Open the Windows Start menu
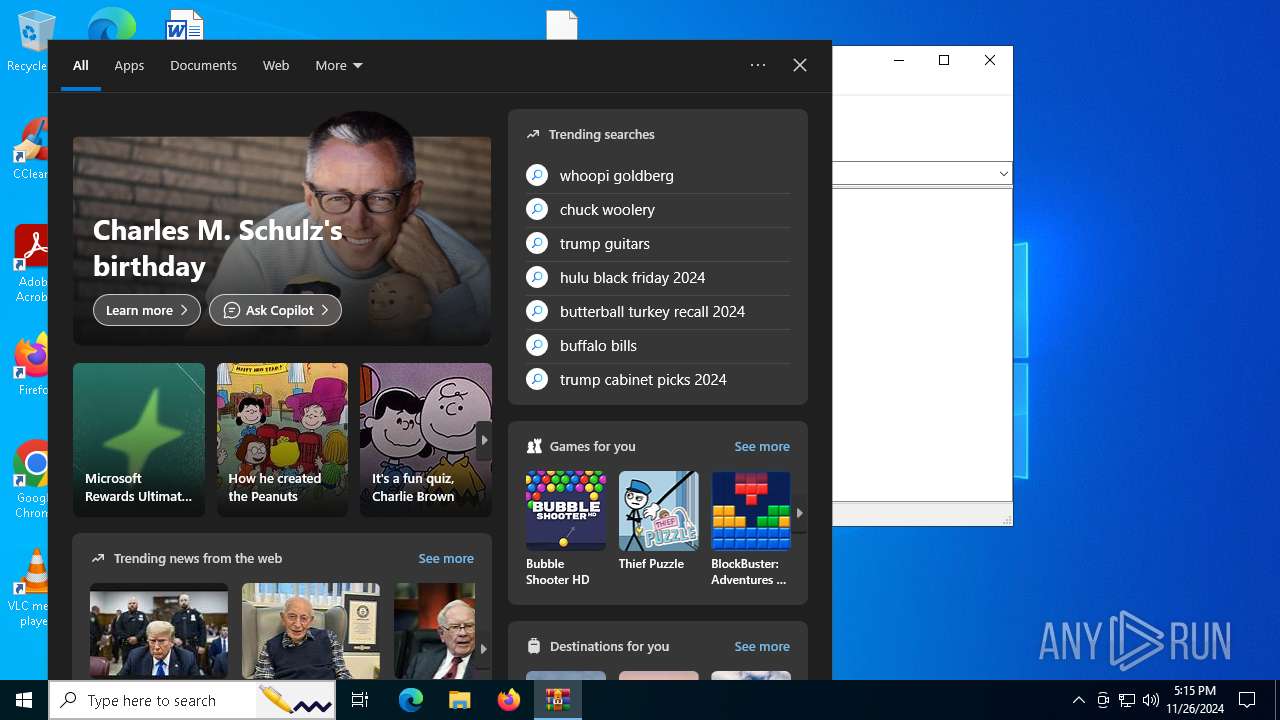 [24, 700]
